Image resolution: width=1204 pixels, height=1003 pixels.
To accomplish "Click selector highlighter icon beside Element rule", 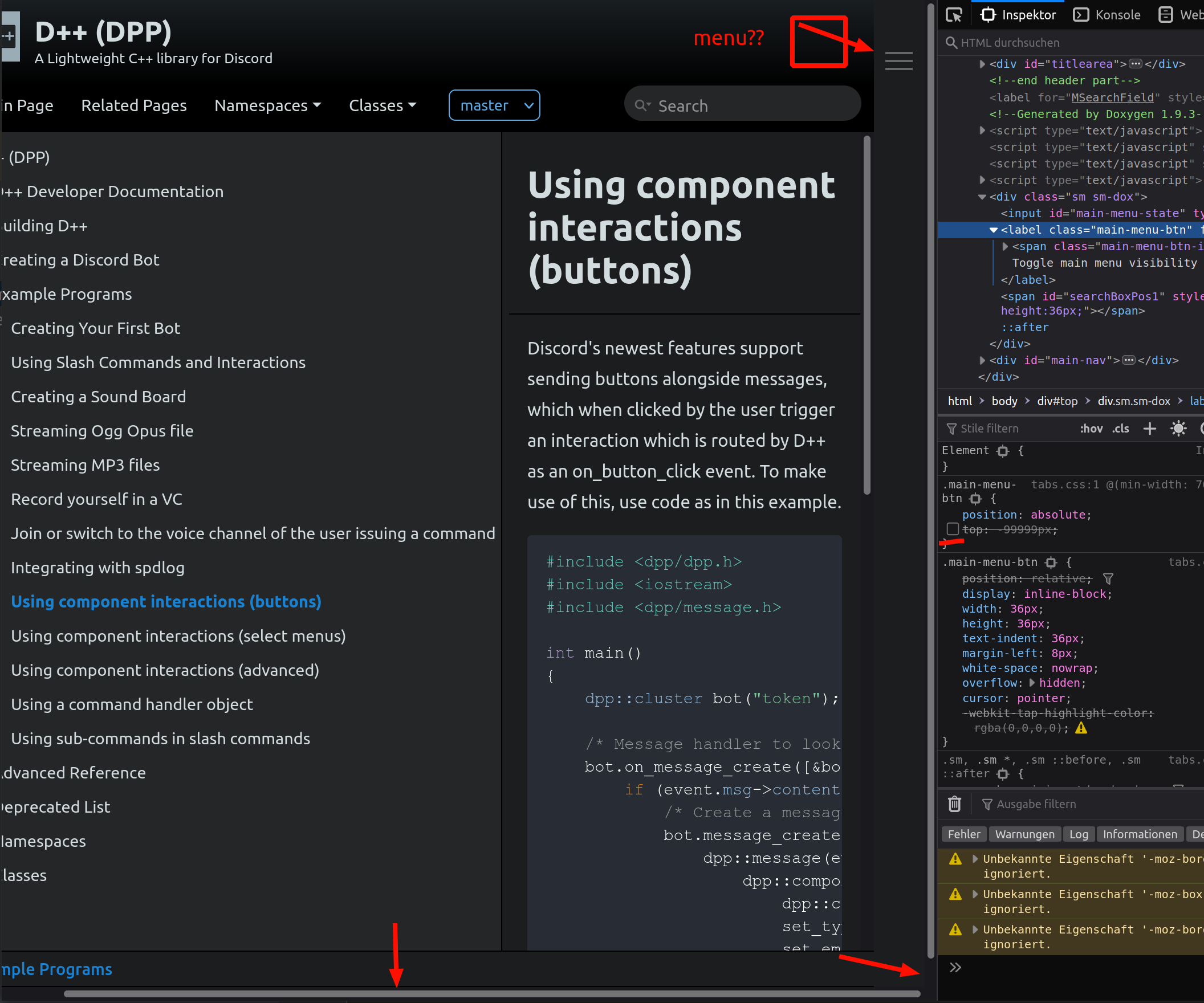I will 1003,451.
